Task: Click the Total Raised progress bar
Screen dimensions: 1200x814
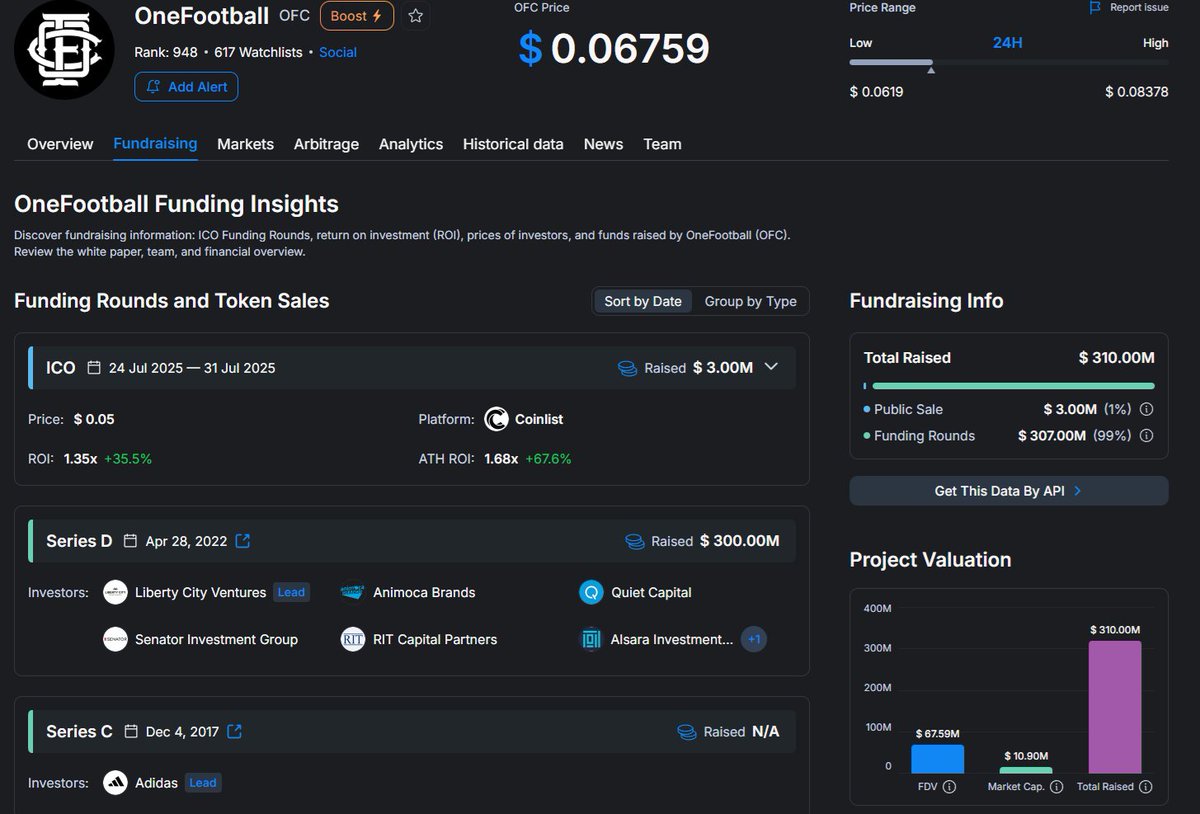Action: click(1009, 386)
